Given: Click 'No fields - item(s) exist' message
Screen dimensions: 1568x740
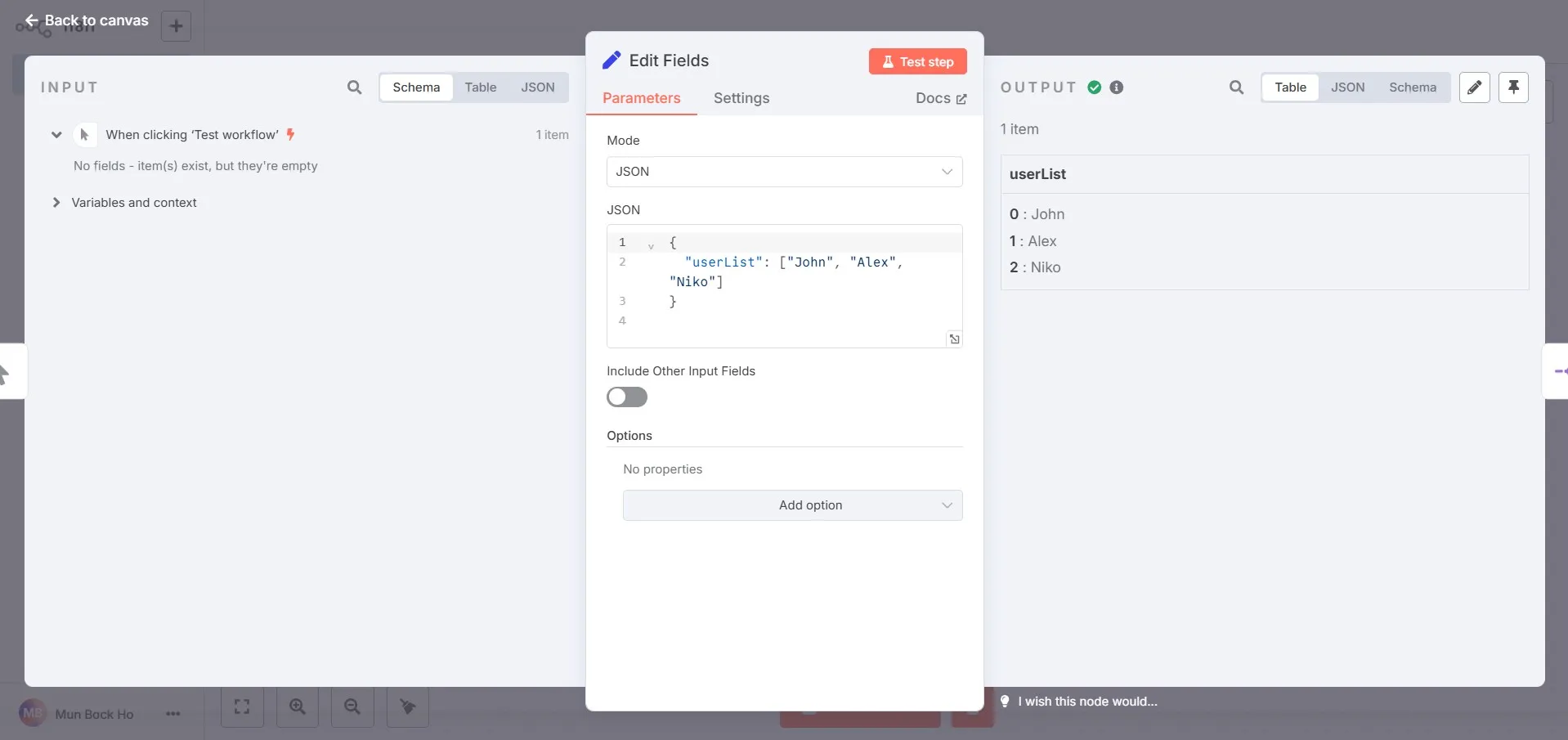Looking at the screenshot, I should (x=195, y=166).
